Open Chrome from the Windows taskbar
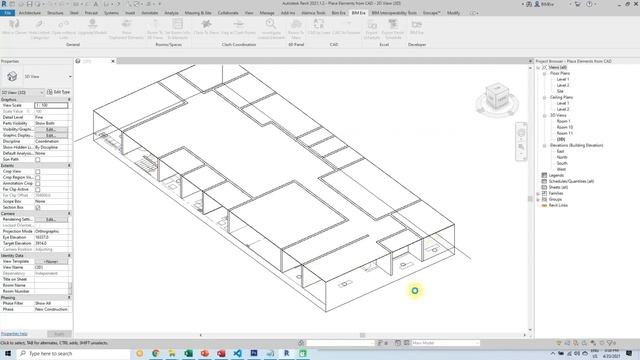The image size is (640, 360). point(156,353)
